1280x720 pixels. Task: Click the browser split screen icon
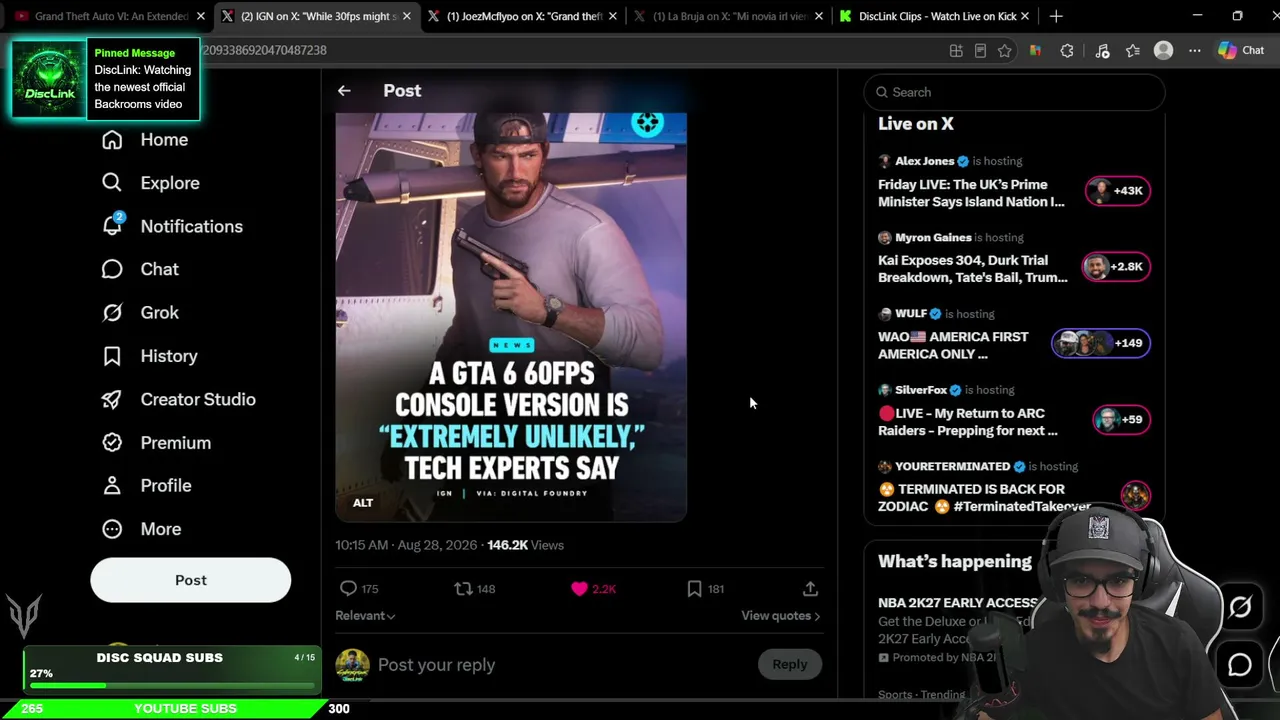[956, 51]
